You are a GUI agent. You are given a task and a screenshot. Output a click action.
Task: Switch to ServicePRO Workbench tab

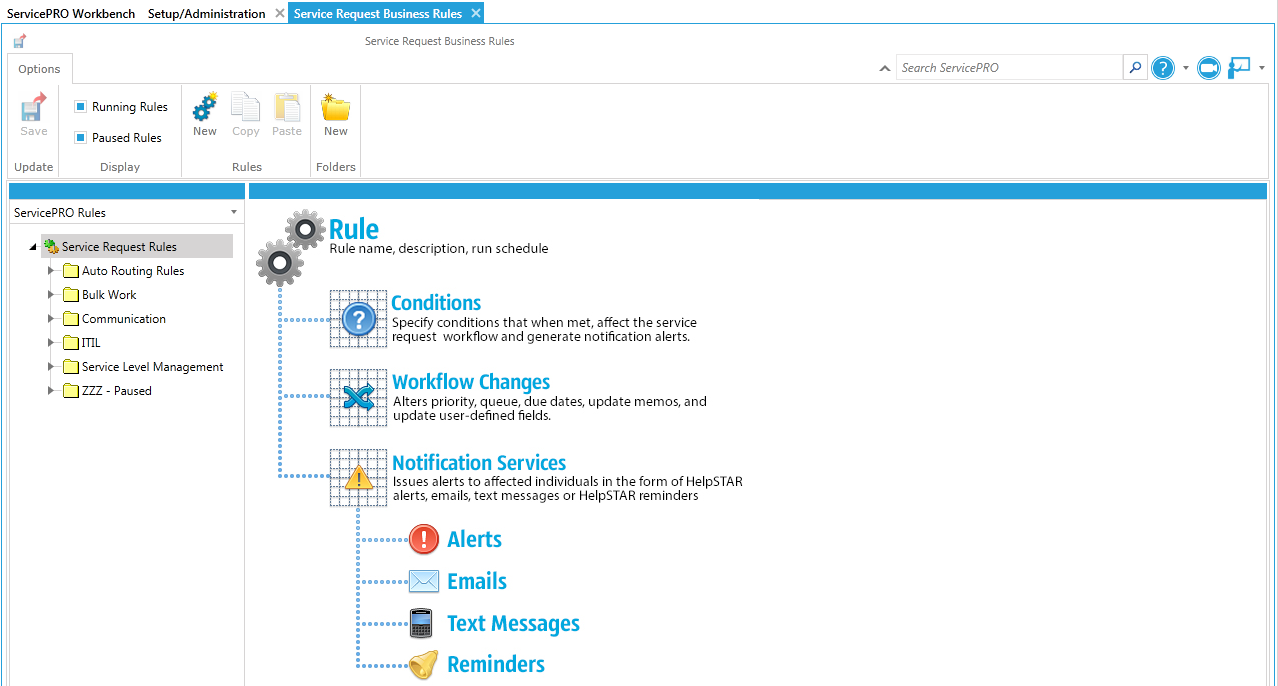click(x=71, y=13)
